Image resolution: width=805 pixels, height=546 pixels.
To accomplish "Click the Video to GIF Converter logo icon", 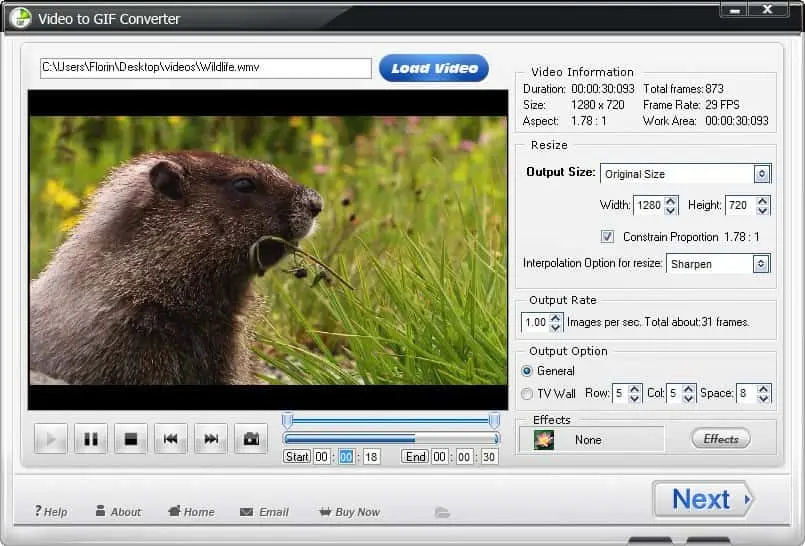I will 21,18.
